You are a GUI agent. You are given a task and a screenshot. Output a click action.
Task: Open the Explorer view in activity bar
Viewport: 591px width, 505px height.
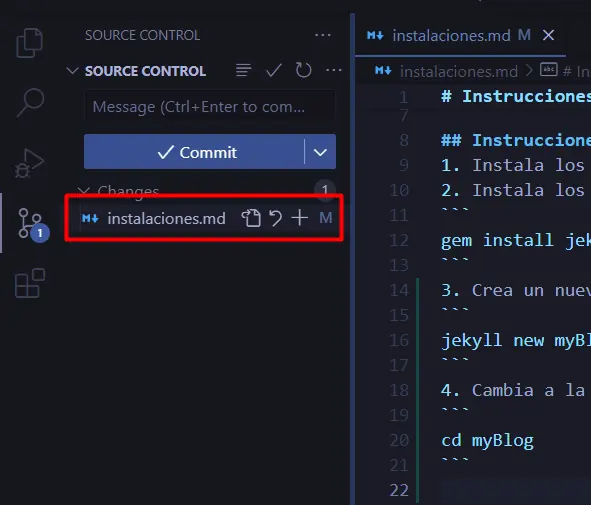[29, 43]
